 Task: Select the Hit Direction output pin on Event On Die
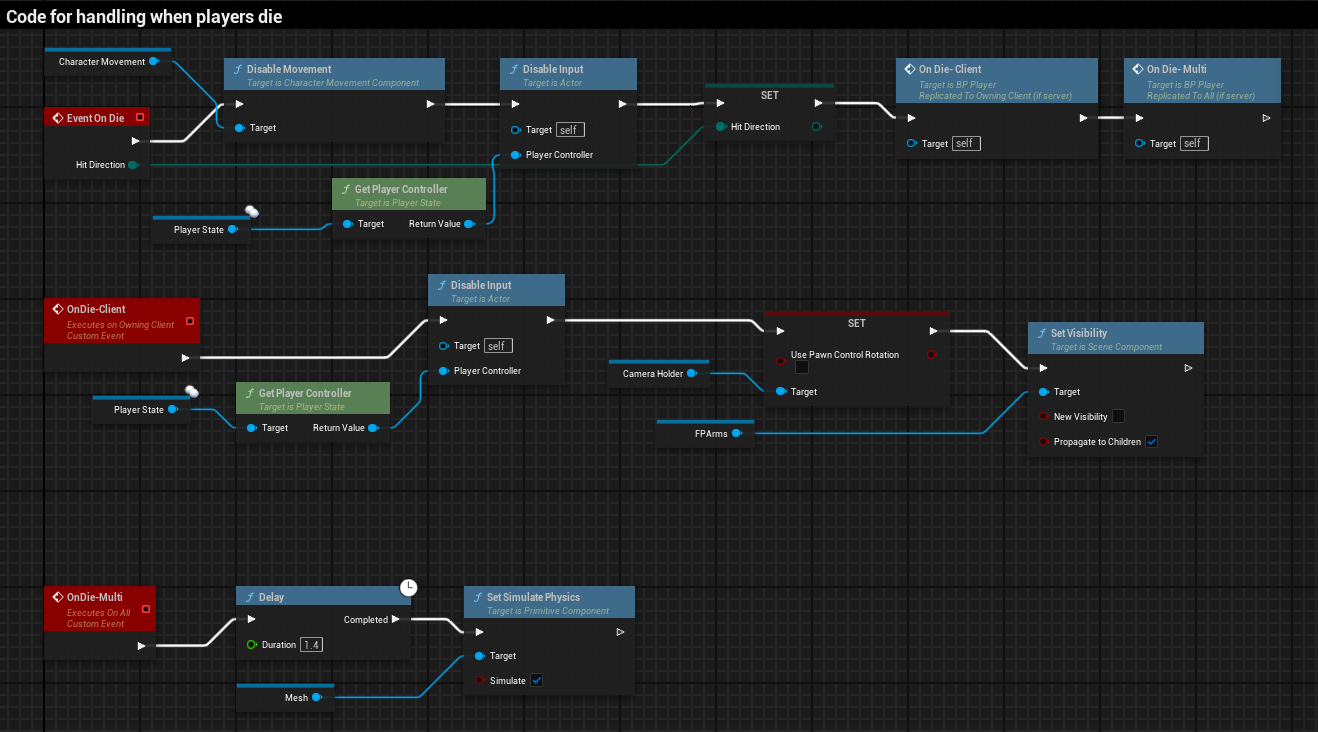click(x=133, y=165)
